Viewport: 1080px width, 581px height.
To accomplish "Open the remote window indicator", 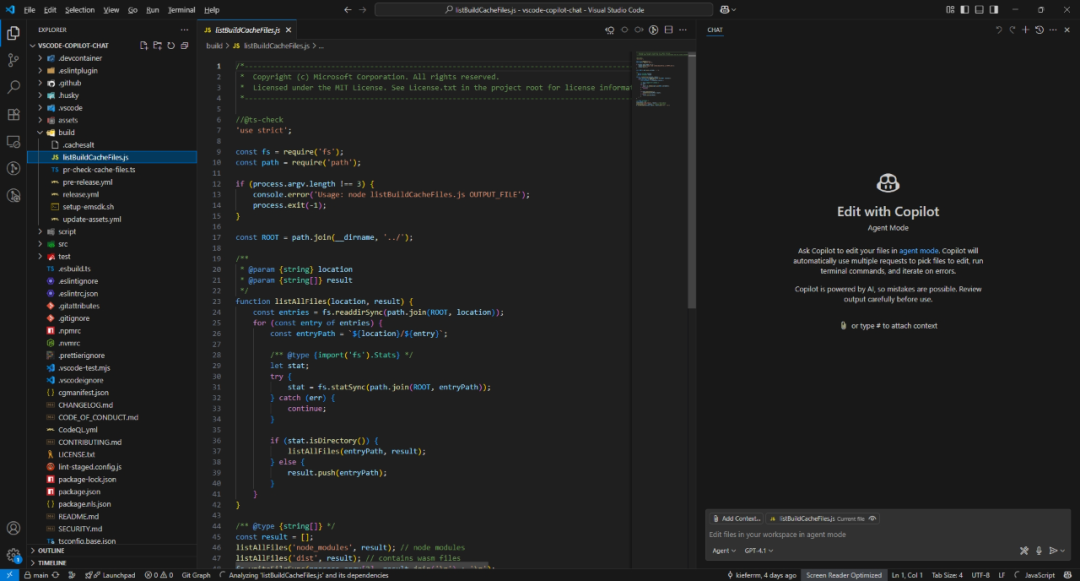I will click(10, 575).
